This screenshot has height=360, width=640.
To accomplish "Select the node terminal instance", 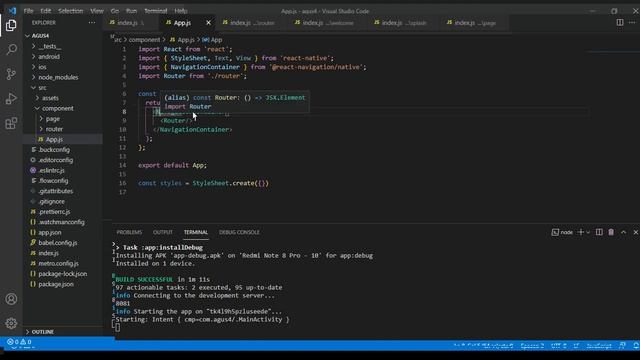I will pos(562,232).
